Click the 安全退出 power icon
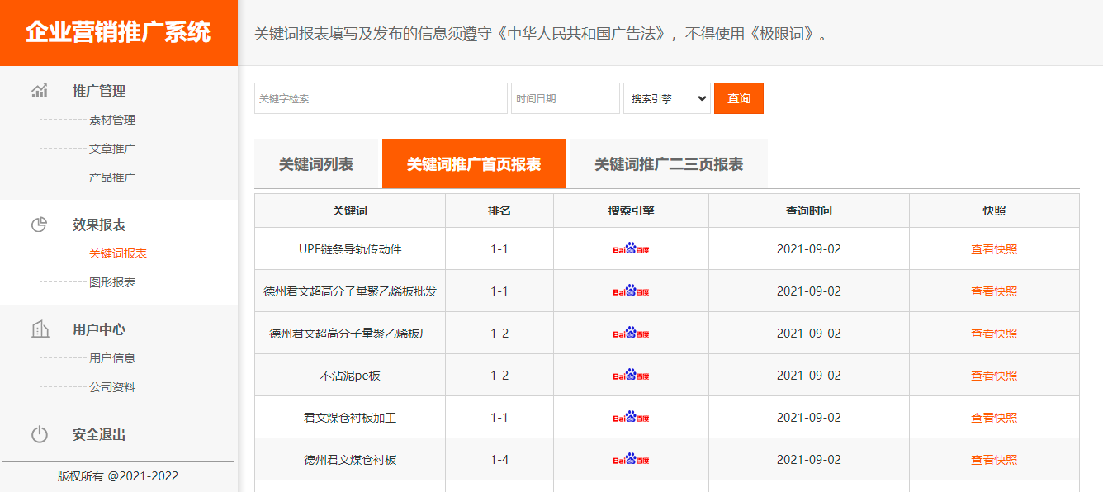The height and width of the screenshot is (493, 1104). tap(39, 435)
